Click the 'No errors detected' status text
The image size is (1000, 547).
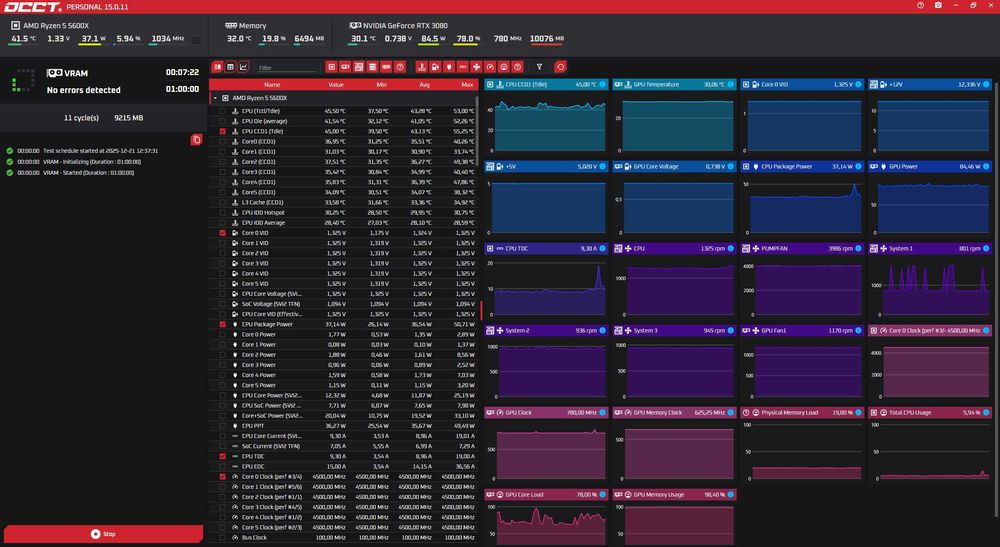click(x=84, y=90)
